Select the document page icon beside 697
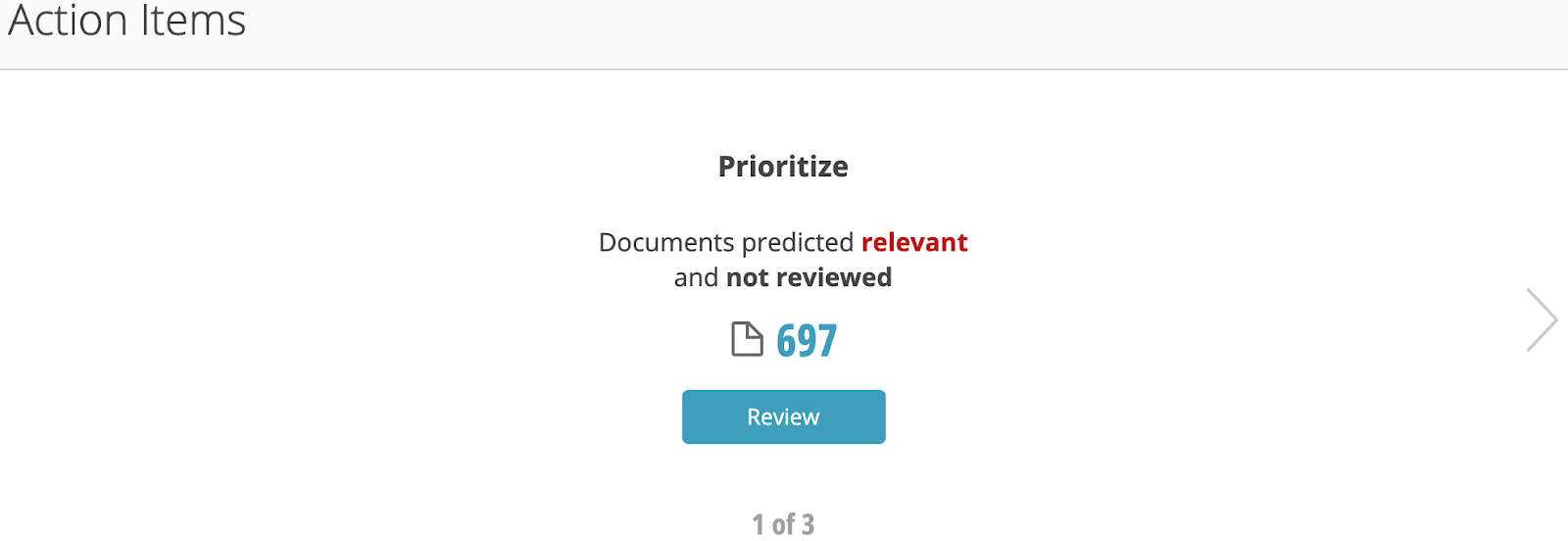1568x541 pixels. 747,339
